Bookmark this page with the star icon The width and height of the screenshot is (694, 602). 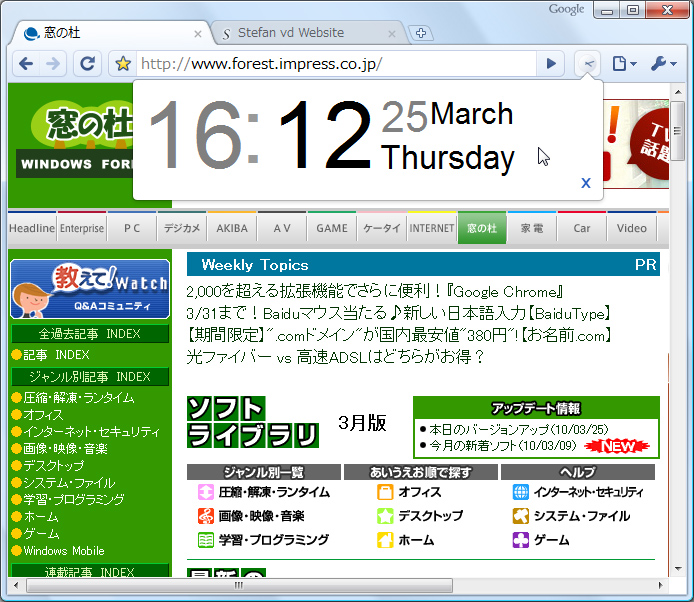[123, 64]
